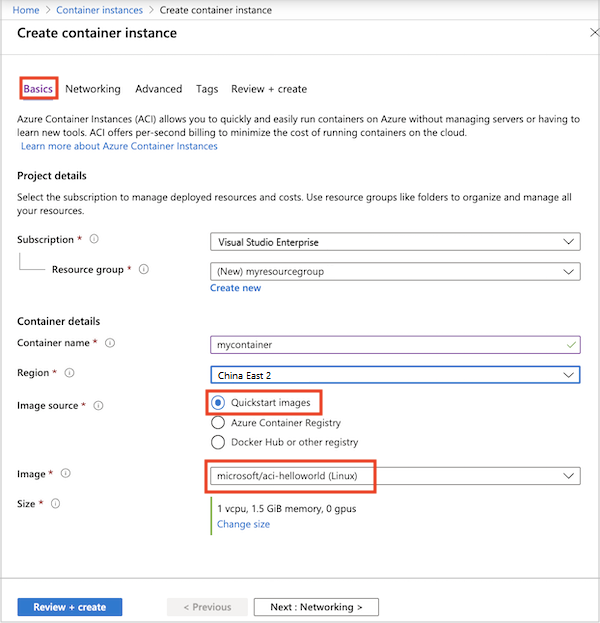Switch to the Networking tab
The width and height of the screenshot is (600, 623).
(x=93, y=89)
